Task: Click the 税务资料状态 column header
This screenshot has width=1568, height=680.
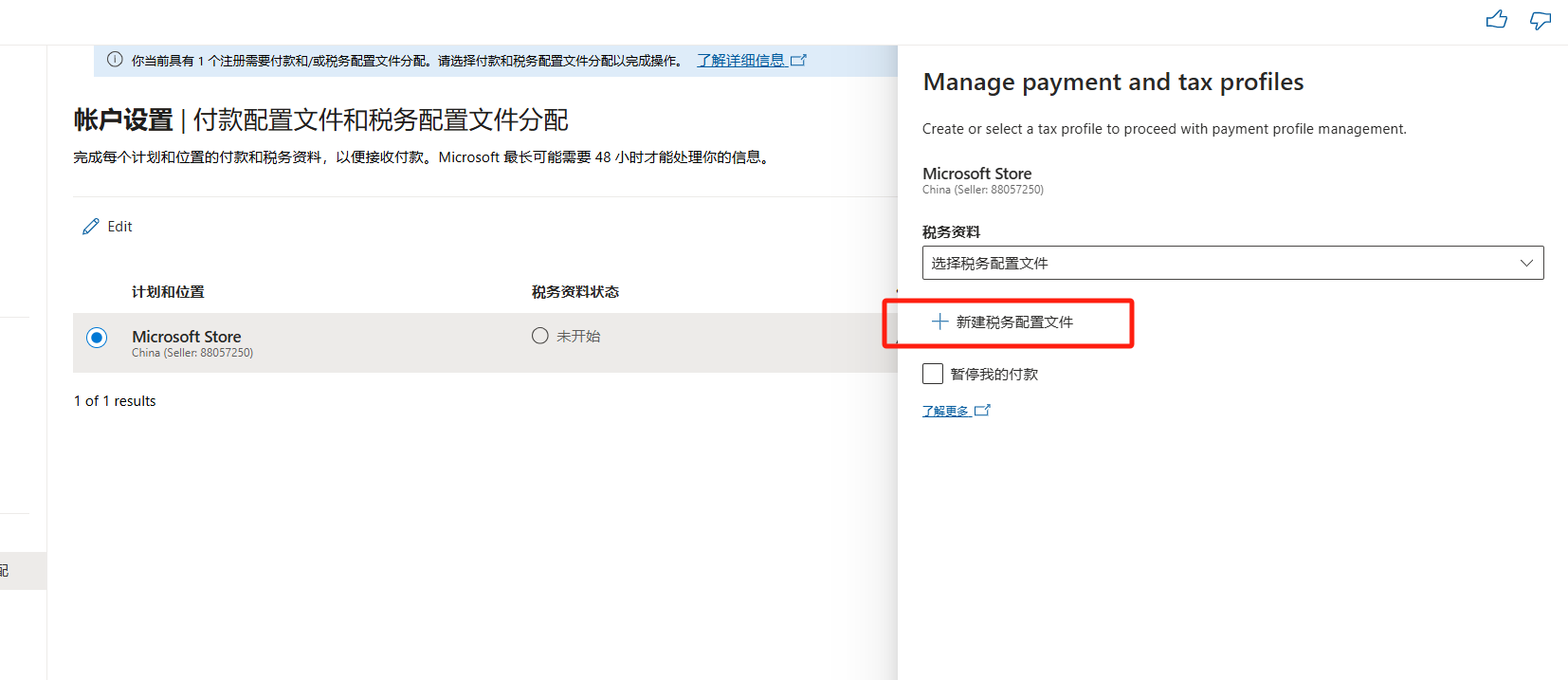Action: click(575, 292)
